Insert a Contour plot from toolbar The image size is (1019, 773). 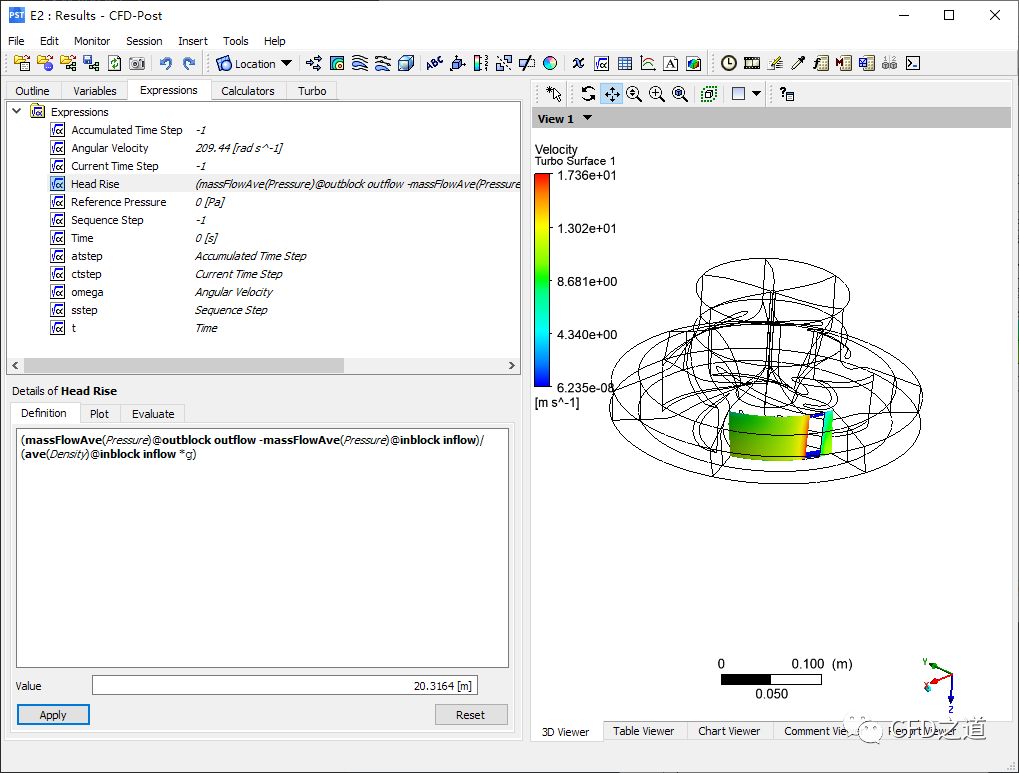click(337, 63)
